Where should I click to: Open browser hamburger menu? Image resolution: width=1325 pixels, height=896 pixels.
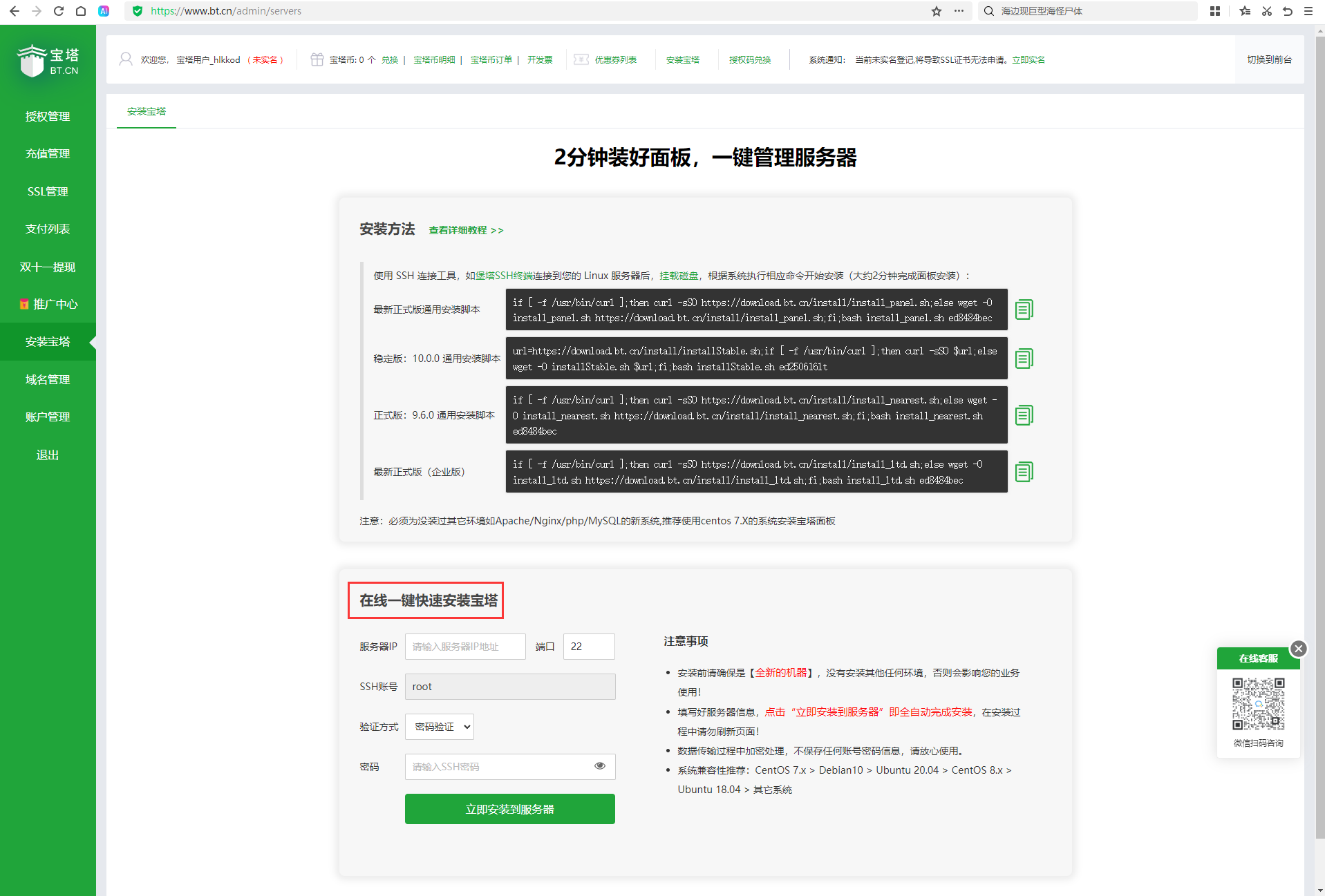click(1308, 11)
